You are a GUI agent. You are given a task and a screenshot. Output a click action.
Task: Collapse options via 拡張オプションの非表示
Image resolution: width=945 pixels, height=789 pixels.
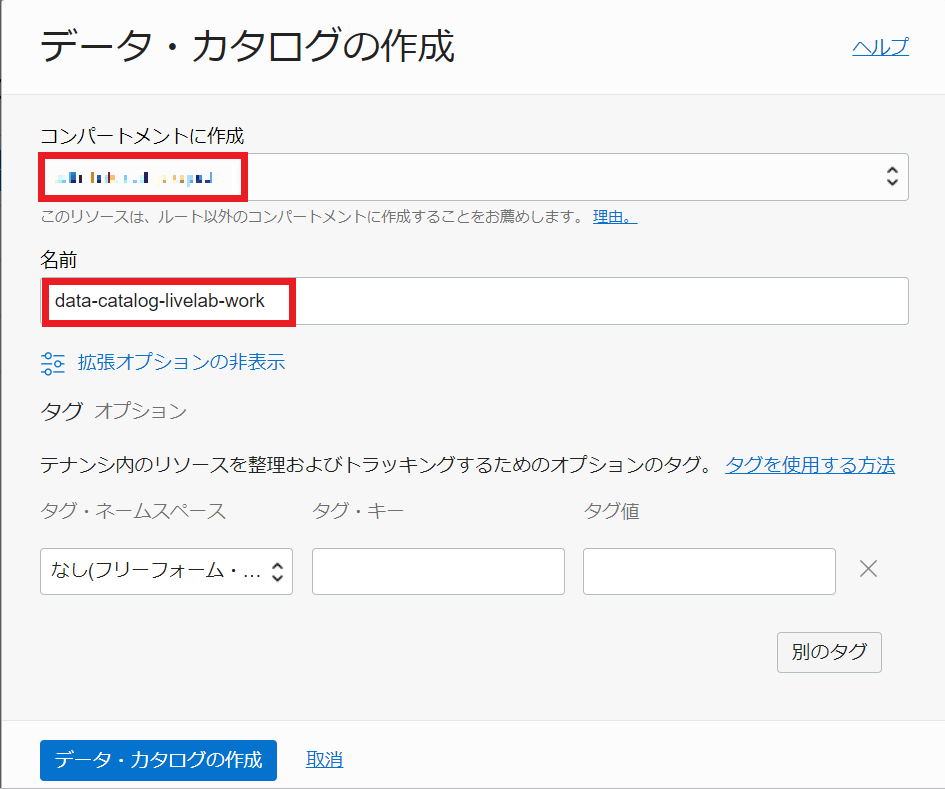tap(181, 362)
